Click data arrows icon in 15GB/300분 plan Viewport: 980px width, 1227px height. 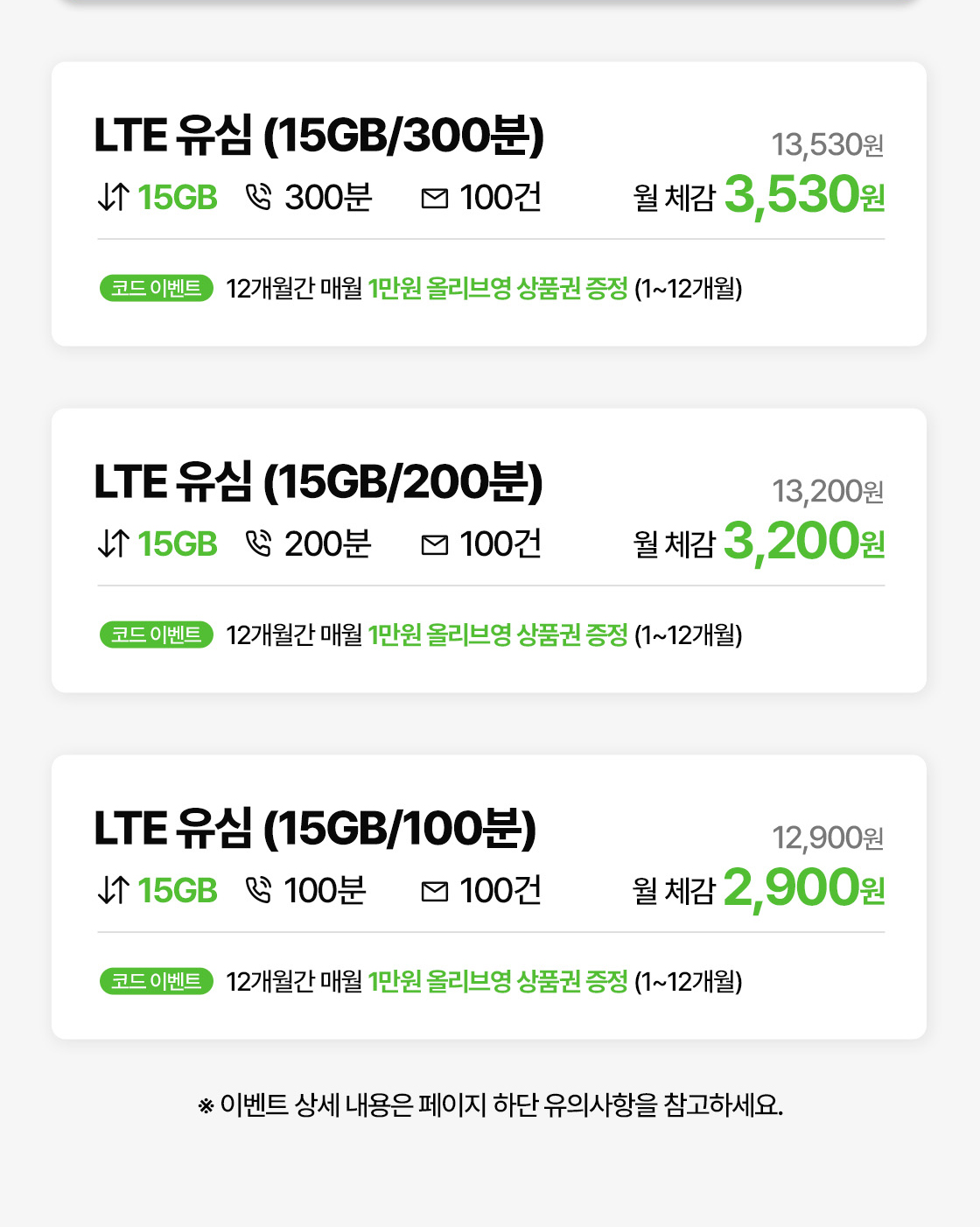tap(114, 198)
